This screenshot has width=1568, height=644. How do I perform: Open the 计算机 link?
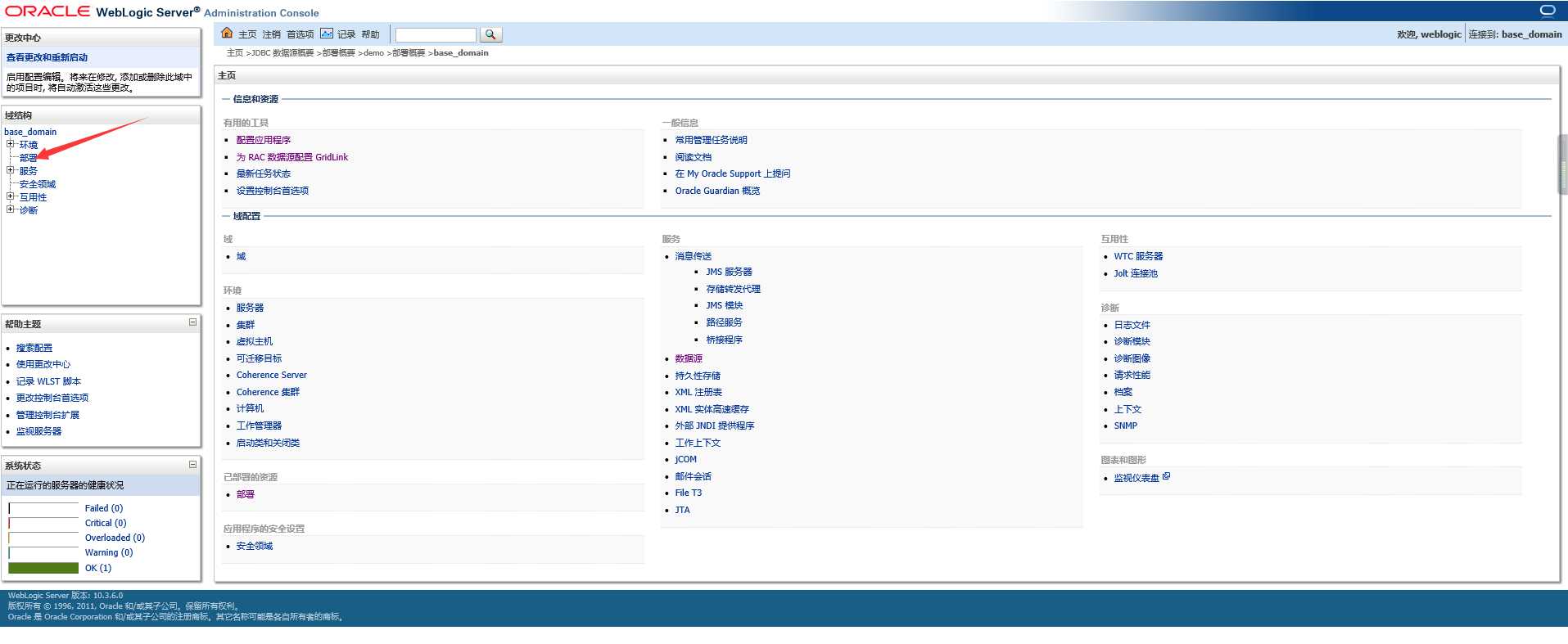[250, 408]
